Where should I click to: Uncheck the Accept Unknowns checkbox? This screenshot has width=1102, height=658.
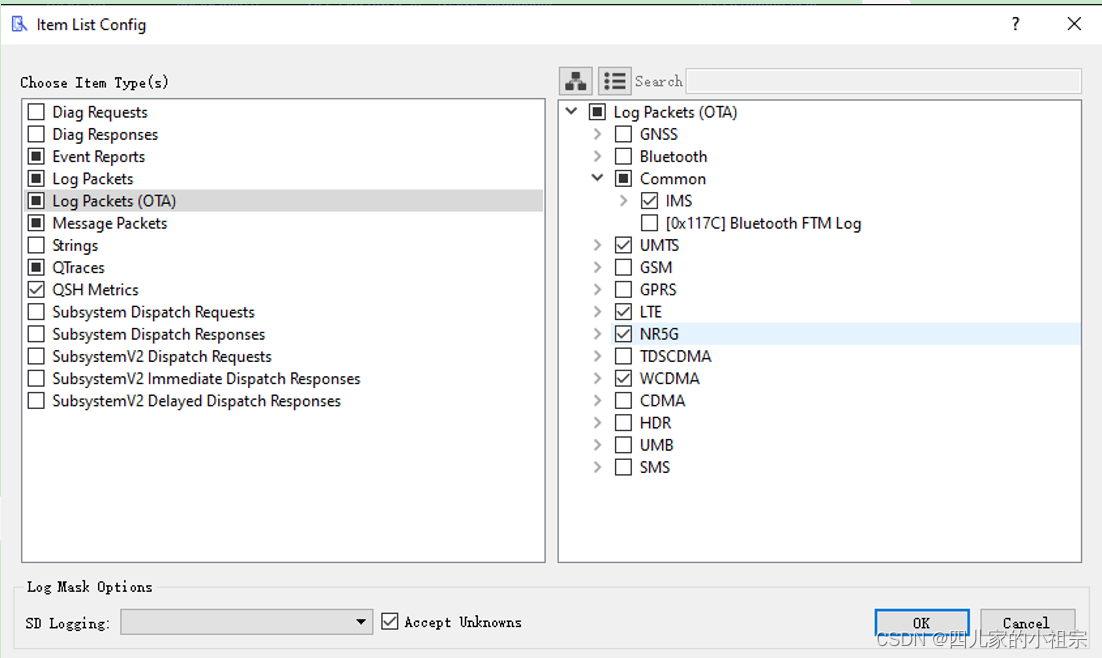click(x=390, y=621)
